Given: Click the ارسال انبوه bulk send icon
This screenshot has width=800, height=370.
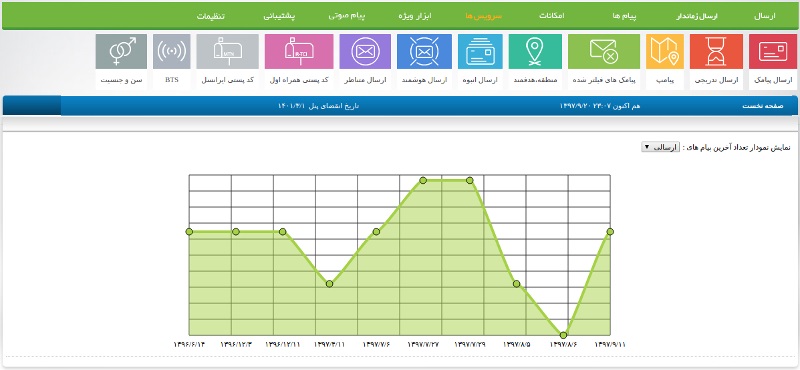Looking at the screenshot, I should 480,52.
